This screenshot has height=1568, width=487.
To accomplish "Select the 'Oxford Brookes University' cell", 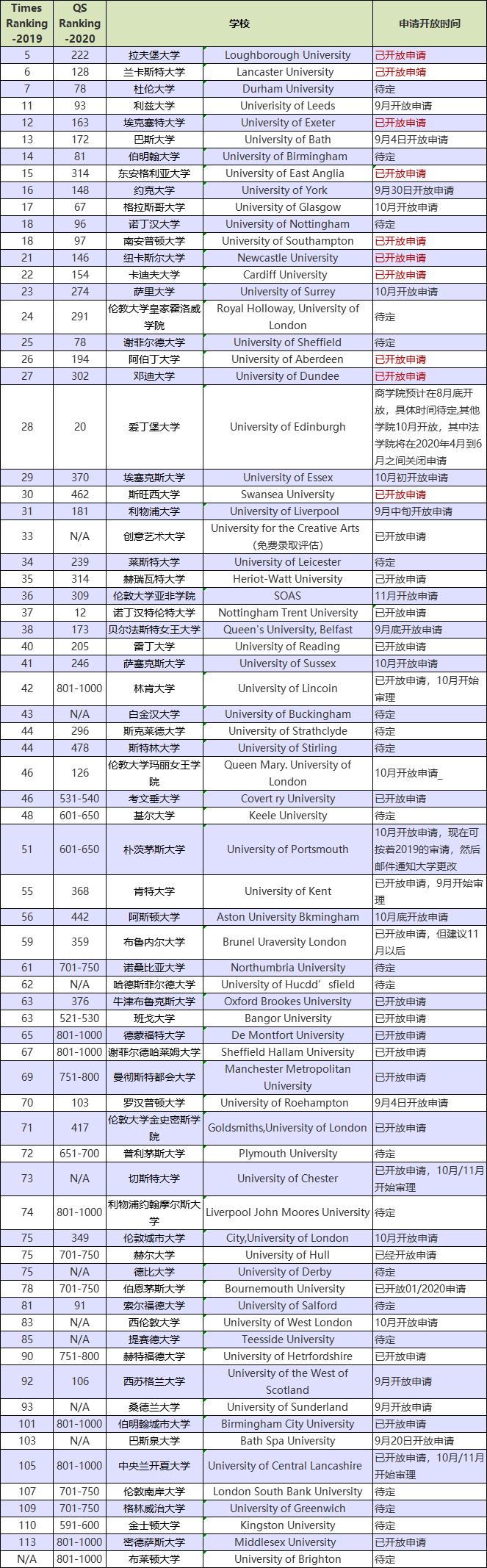I will 288,1001.
